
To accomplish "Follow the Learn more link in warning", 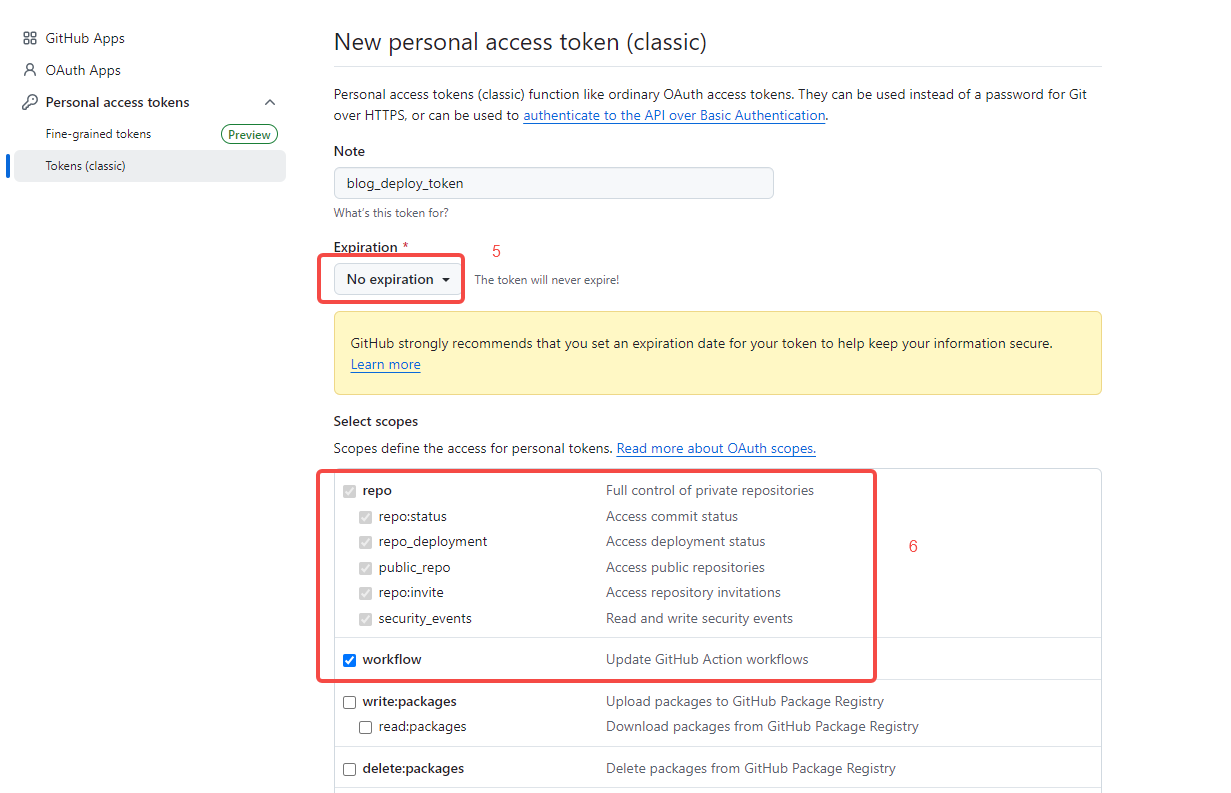I will point(385,365).
